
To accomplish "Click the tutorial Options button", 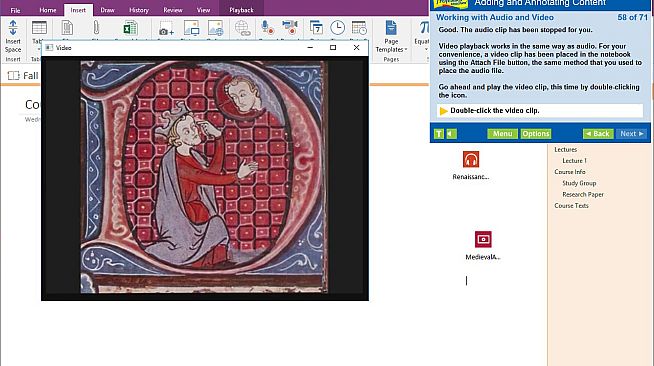I will (536, 134).
